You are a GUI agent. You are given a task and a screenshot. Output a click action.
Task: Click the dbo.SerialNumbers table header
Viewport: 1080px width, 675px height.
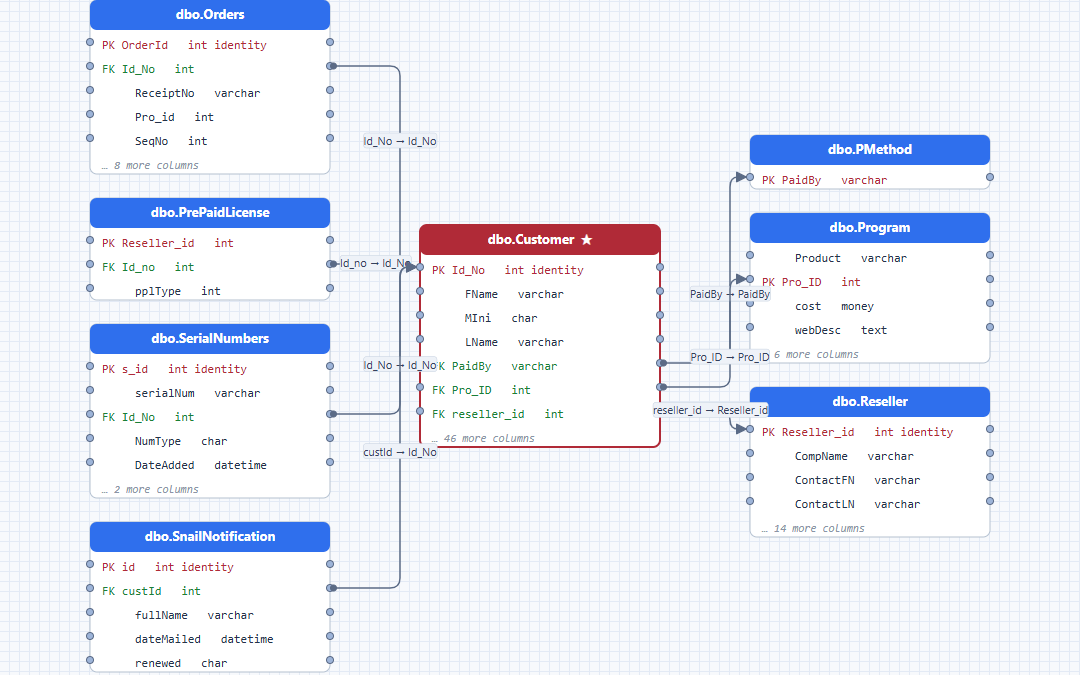point(210,339)
